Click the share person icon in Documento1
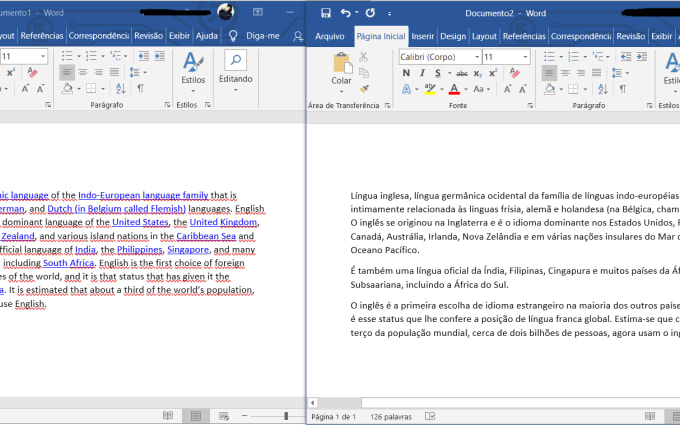This screenshot has width=680, height=425. coord(298,36)
